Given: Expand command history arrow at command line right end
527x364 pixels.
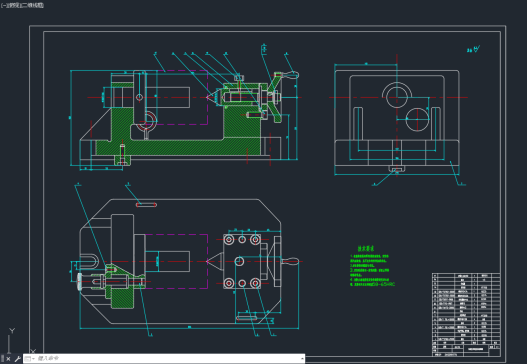Looking at the screenshot, I should coord(302,359).
